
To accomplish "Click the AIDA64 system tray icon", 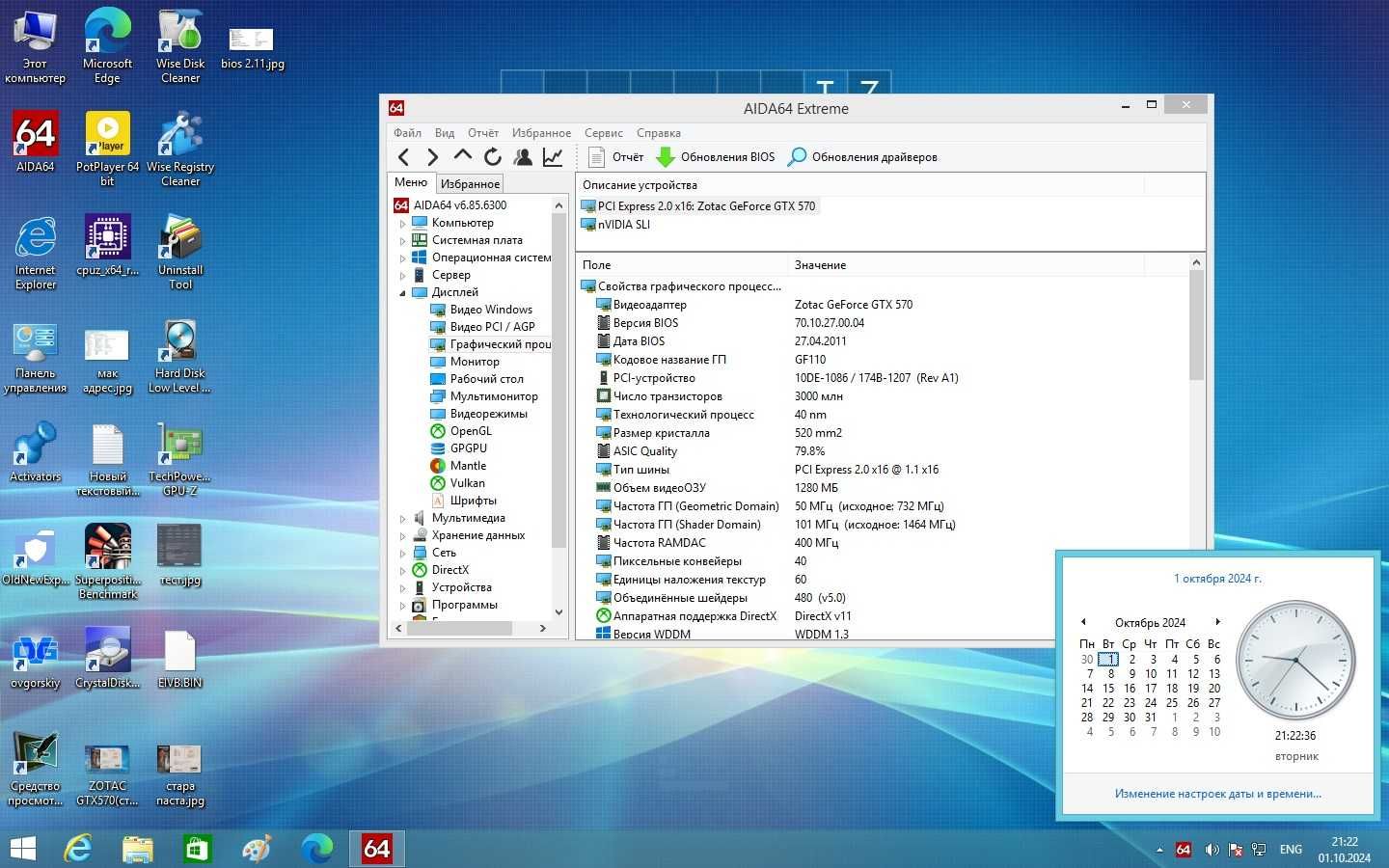I will click(1184, 850).
